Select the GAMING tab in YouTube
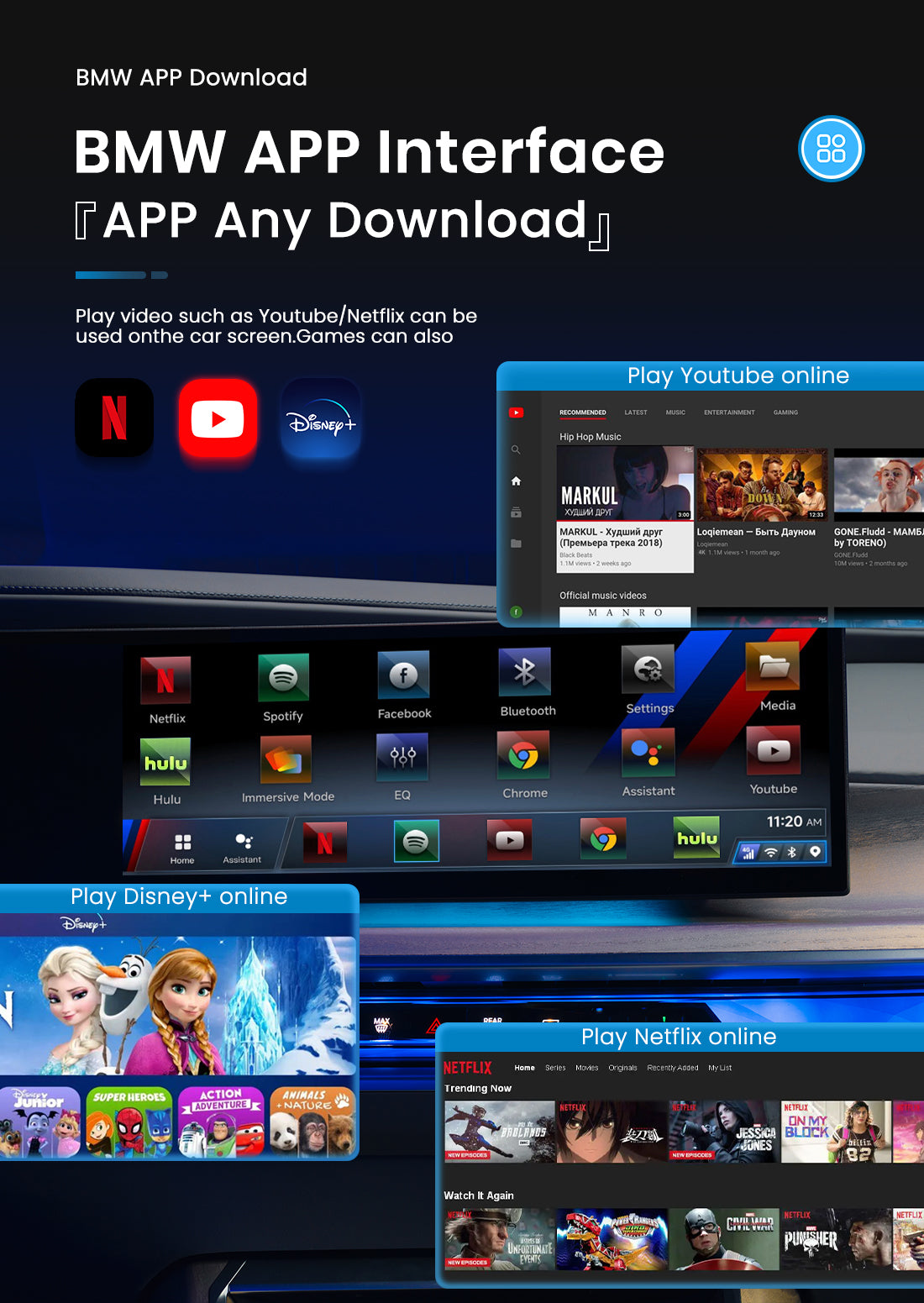 click(x=785, y=412)
